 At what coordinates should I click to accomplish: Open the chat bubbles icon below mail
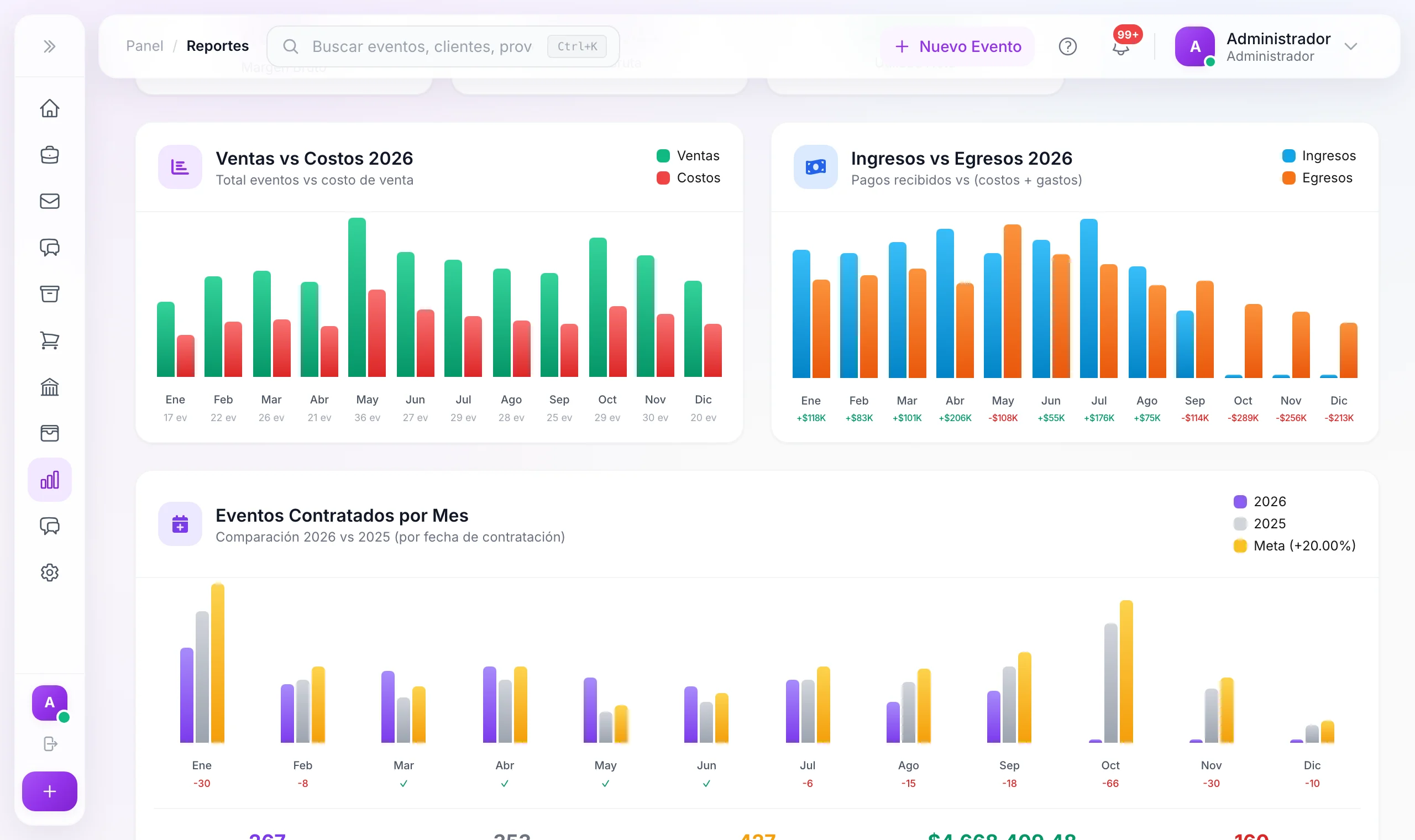[x=50, y=248]
